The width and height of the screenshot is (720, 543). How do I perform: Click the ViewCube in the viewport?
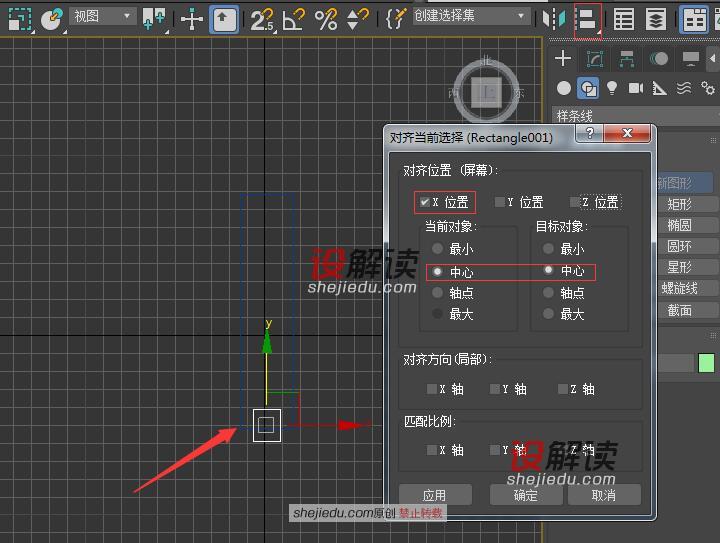tap(487, 93)
